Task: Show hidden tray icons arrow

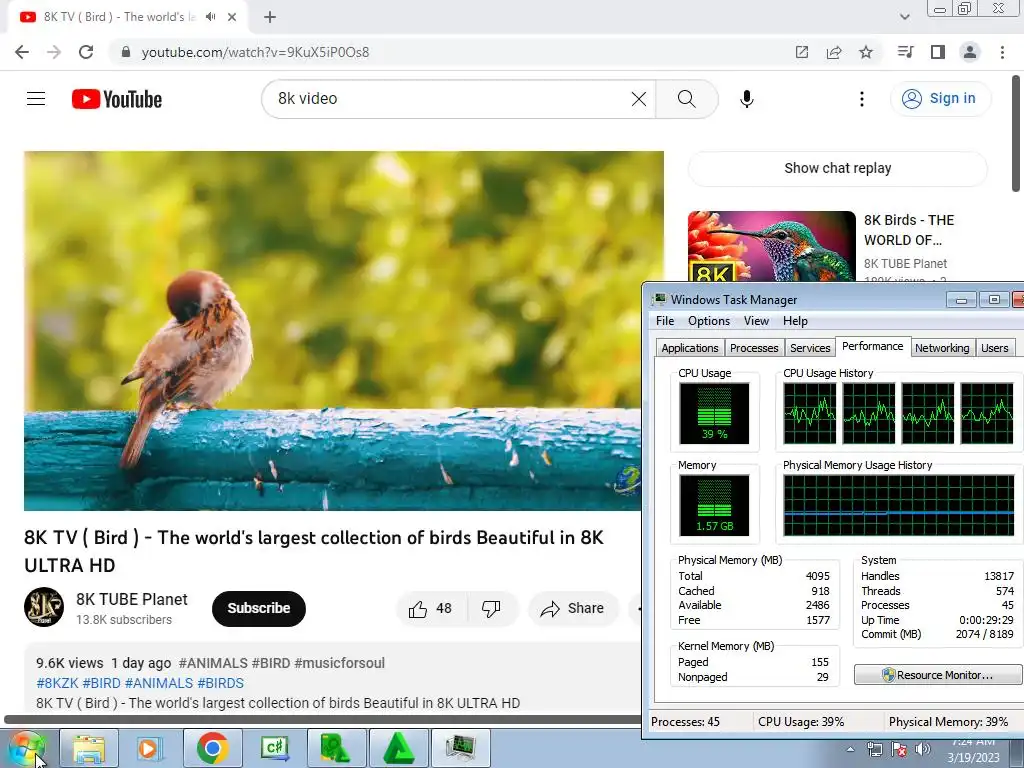Action: coord(850,749)
